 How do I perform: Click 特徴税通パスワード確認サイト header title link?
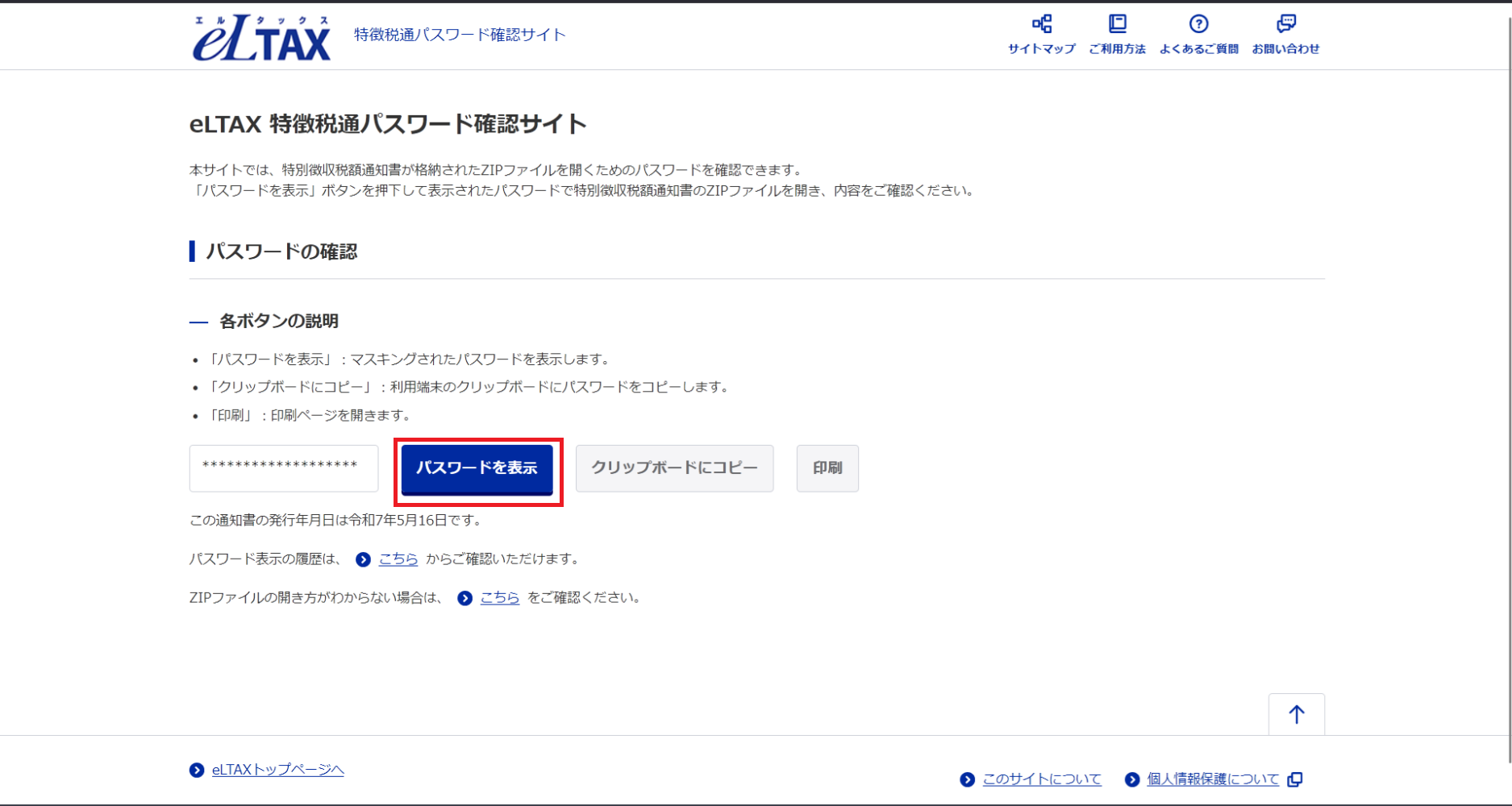[x=460, y=35]
